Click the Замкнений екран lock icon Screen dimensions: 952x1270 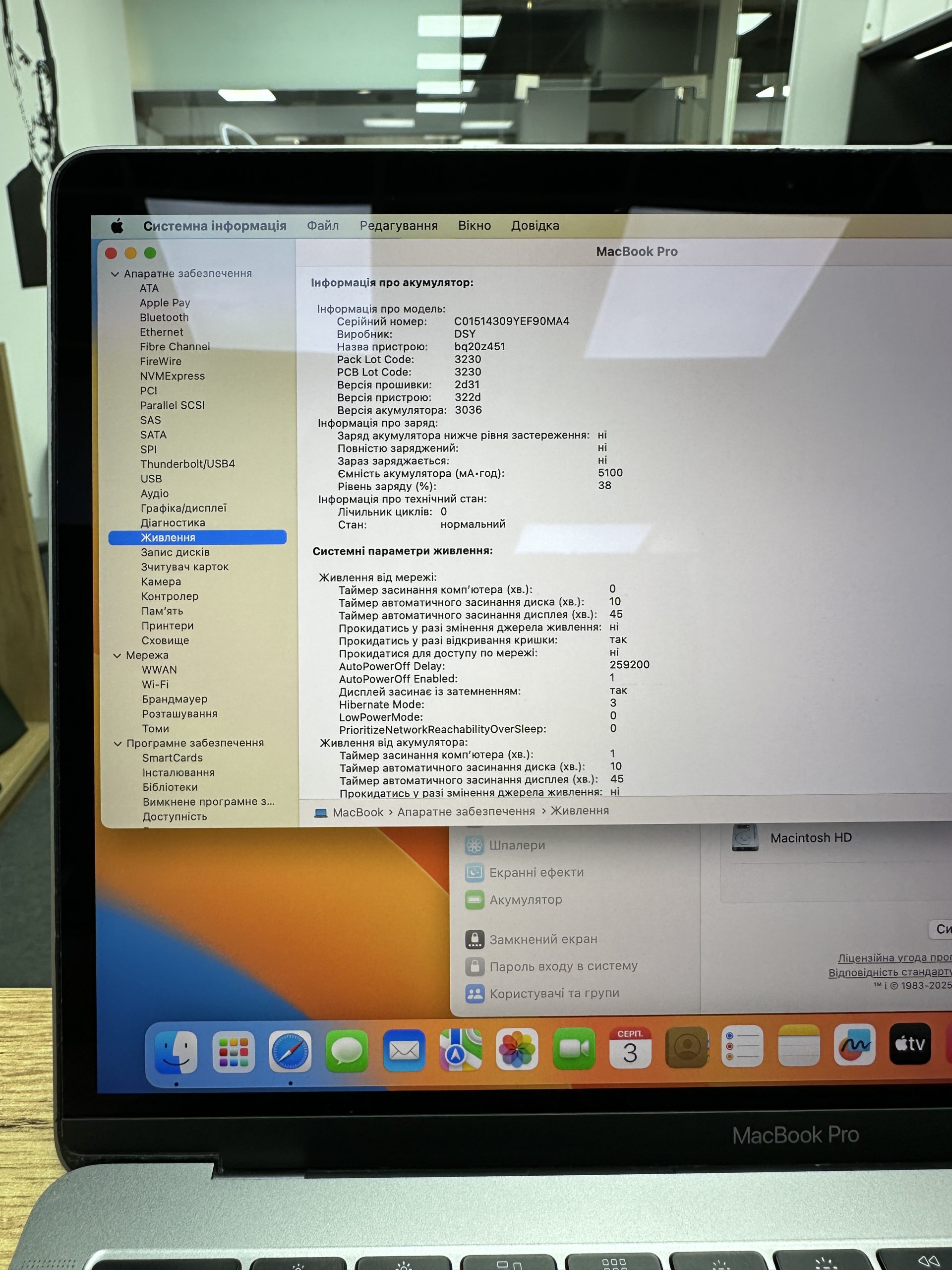point(475,939)
